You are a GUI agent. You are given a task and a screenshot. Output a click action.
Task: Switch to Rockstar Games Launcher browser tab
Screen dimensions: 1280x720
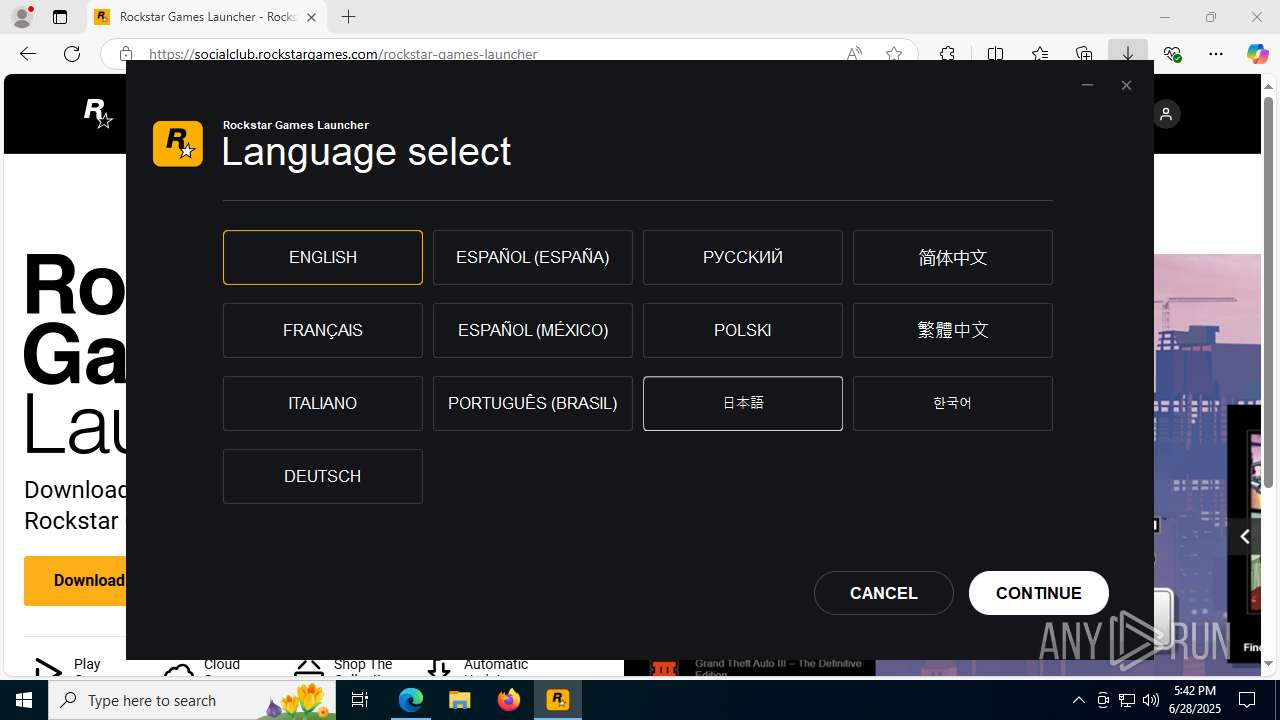(208, 17)
